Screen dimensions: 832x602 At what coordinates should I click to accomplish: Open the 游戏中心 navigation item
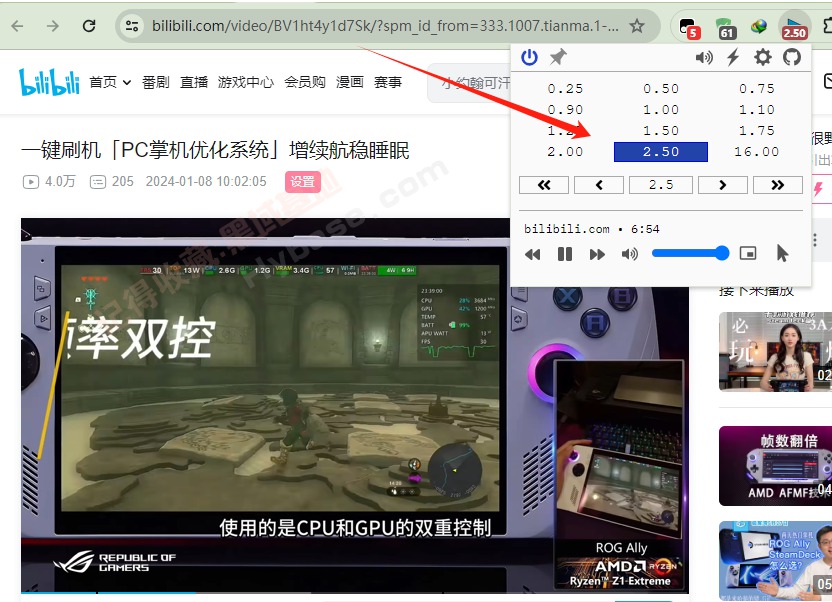point(246,82)
